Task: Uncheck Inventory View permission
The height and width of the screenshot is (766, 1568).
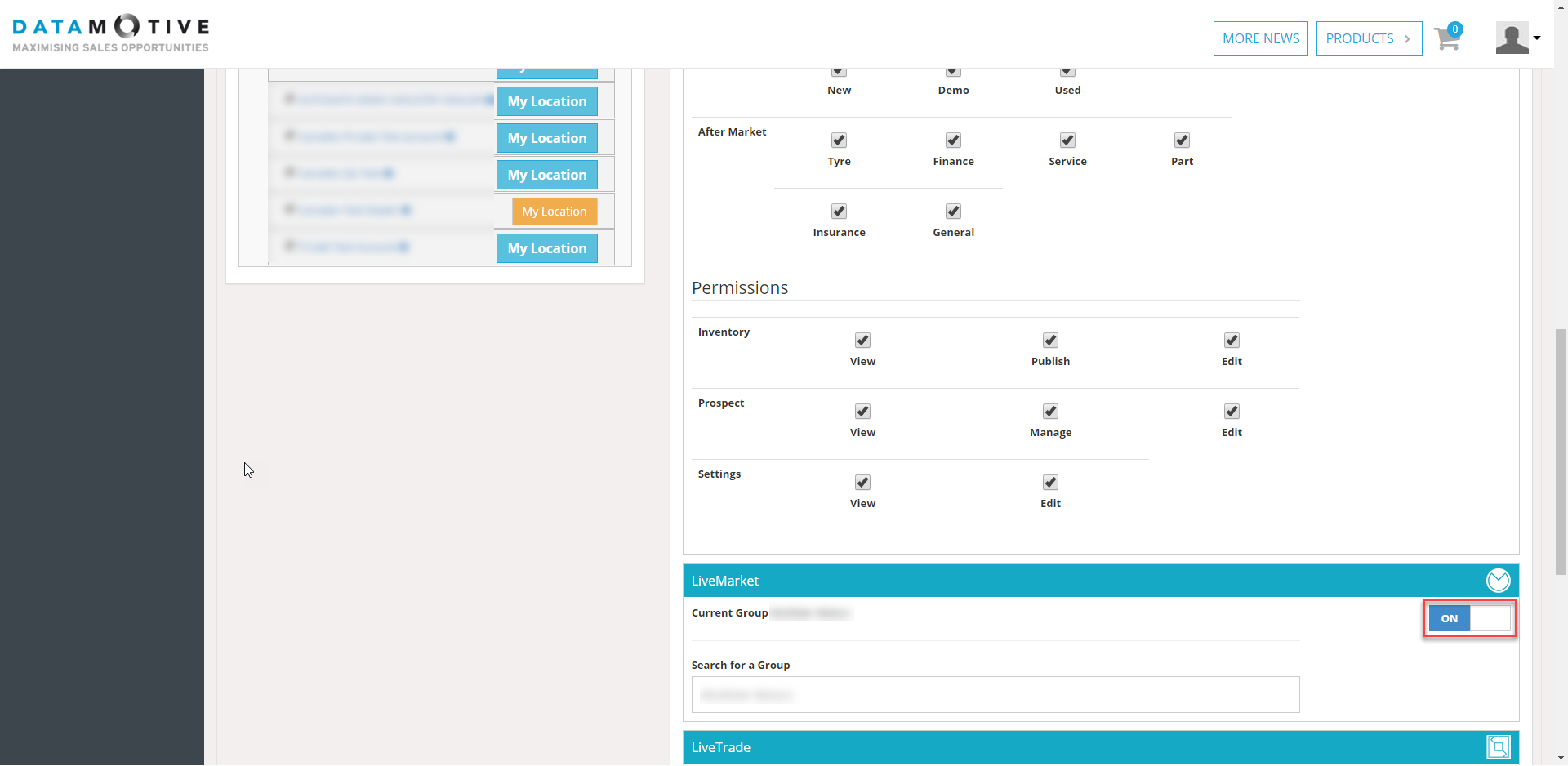Action: click(x=862, y=341)
